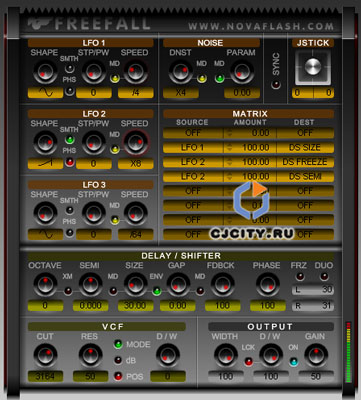Toggle the OUTPUT ON cyan LED

(x=294, y=362)
